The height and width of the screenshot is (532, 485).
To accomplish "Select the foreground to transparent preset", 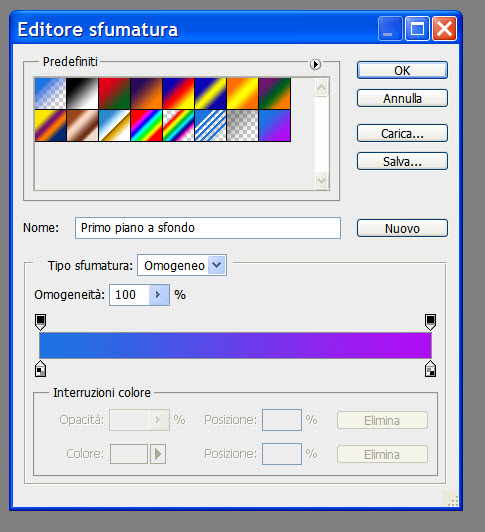I will pyautogui.click(x=51, y=94).
